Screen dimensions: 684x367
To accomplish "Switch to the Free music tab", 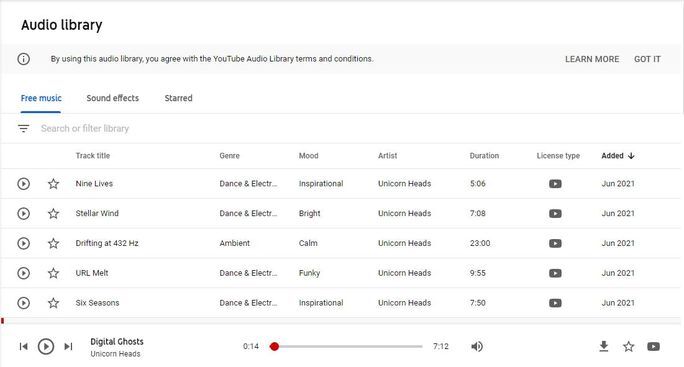I will pyautogui.click(x=41, y=98).
